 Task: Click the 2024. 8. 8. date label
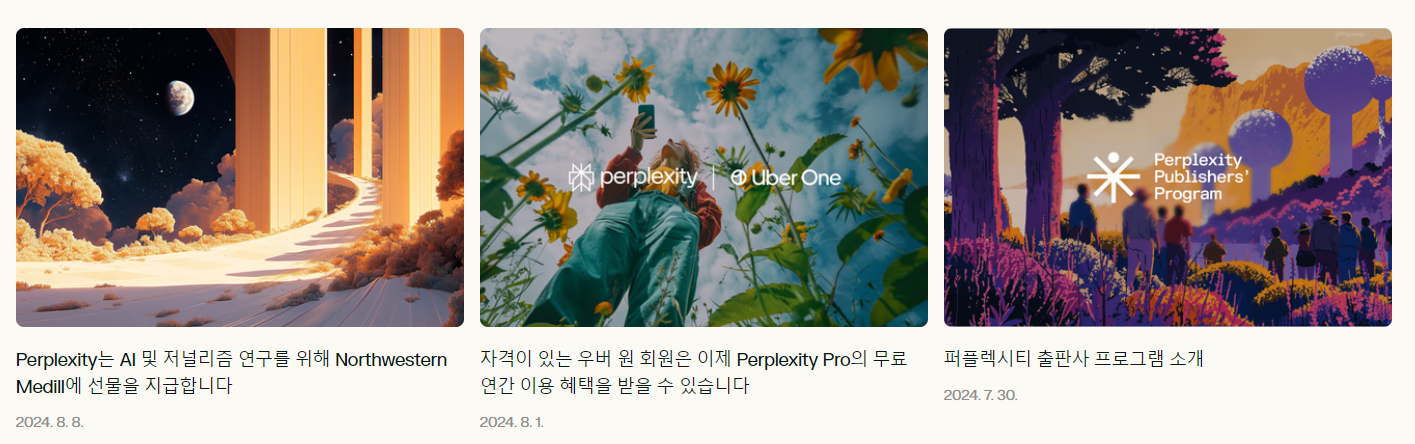[50, 421]
